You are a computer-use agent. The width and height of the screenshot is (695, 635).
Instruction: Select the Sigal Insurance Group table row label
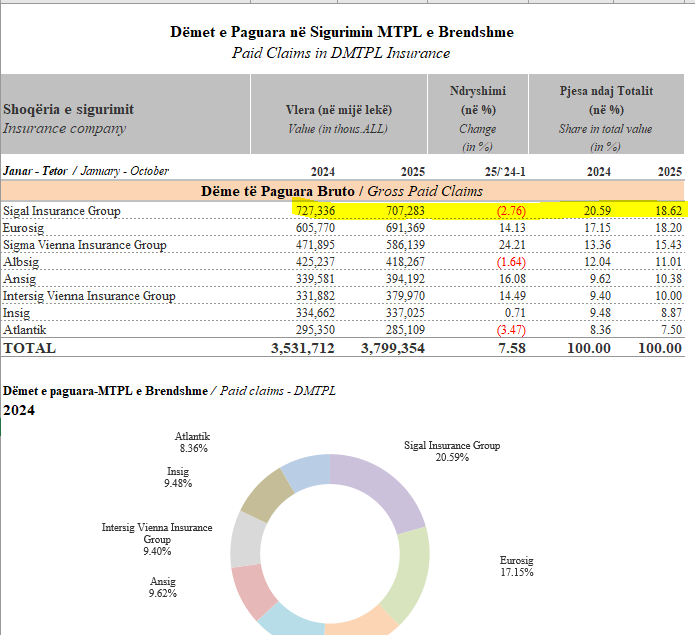(62, 211)
